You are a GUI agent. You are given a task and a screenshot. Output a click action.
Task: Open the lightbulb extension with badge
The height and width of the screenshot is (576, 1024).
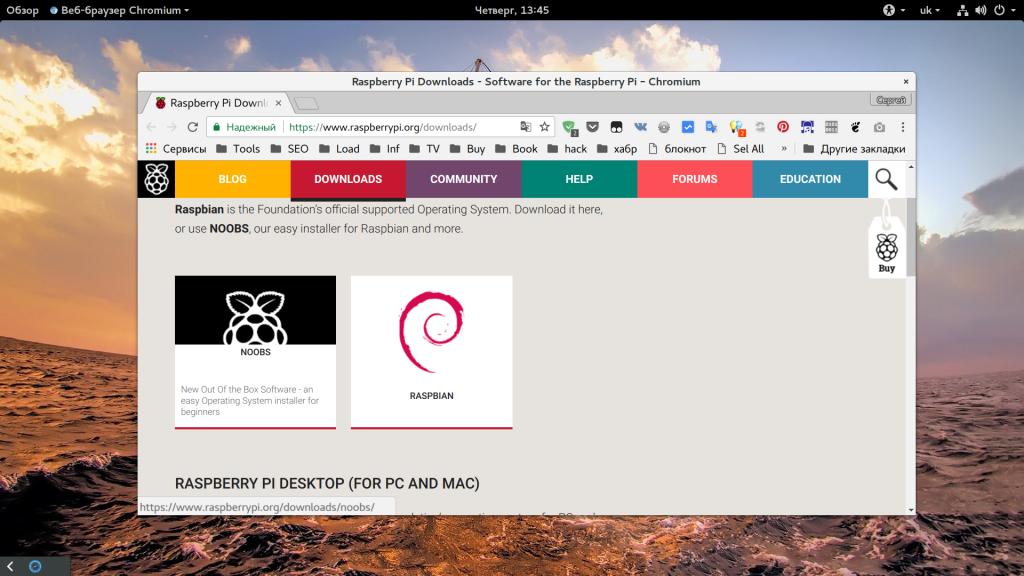(736, 128)
